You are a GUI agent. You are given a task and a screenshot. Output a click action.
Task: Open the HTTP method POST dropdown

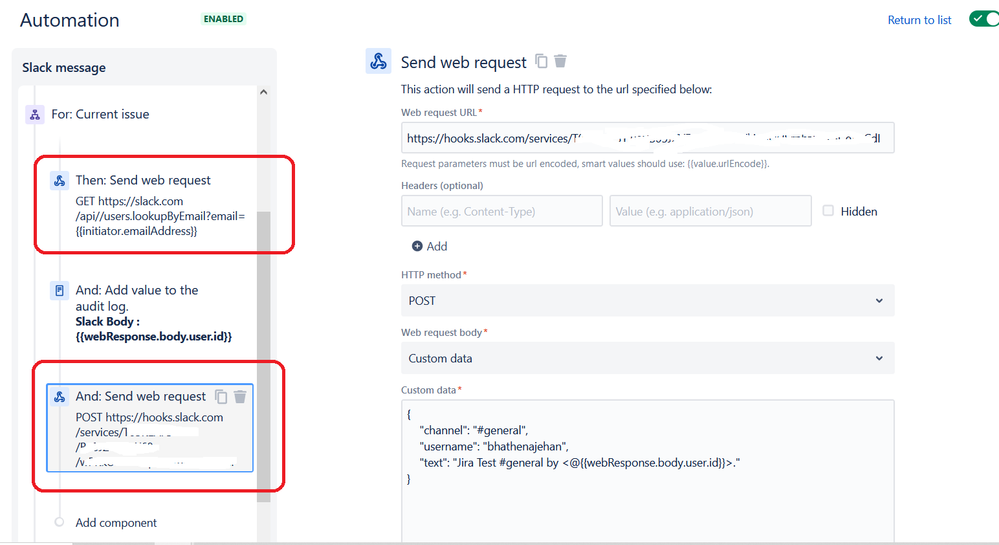pyautogui.click(x=647, y=300)
